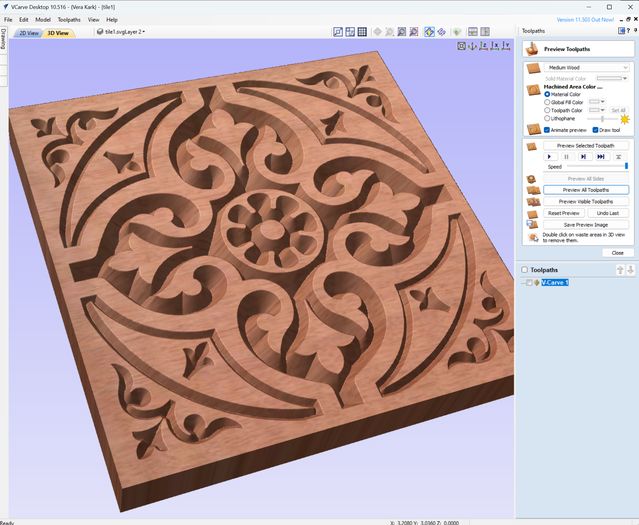
Task: Click the Reset Preview button
Action: (564, 213)
